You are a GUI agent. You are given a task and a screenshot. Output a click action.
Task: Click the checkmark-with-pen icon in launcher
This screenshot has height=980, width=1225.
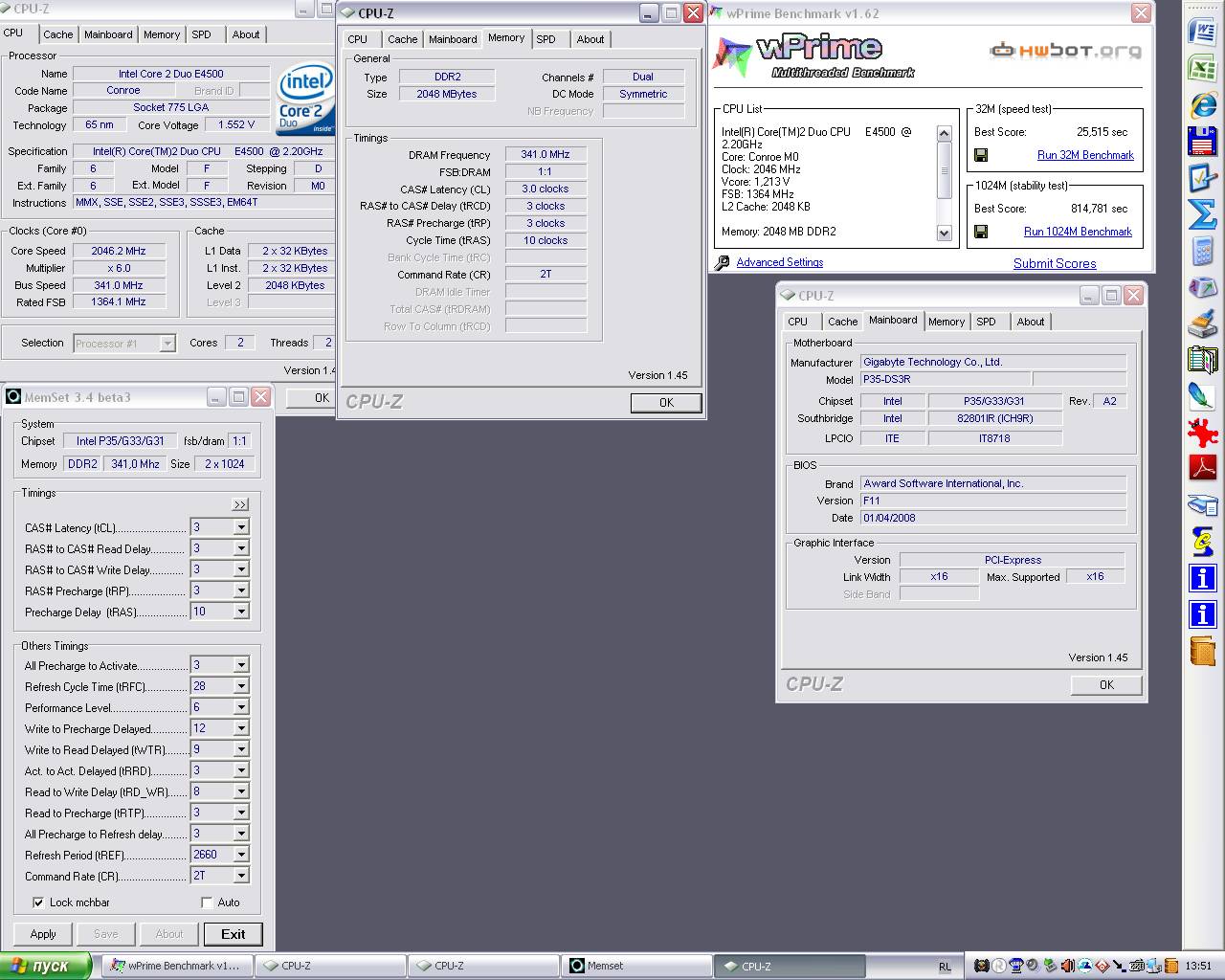1202,177
